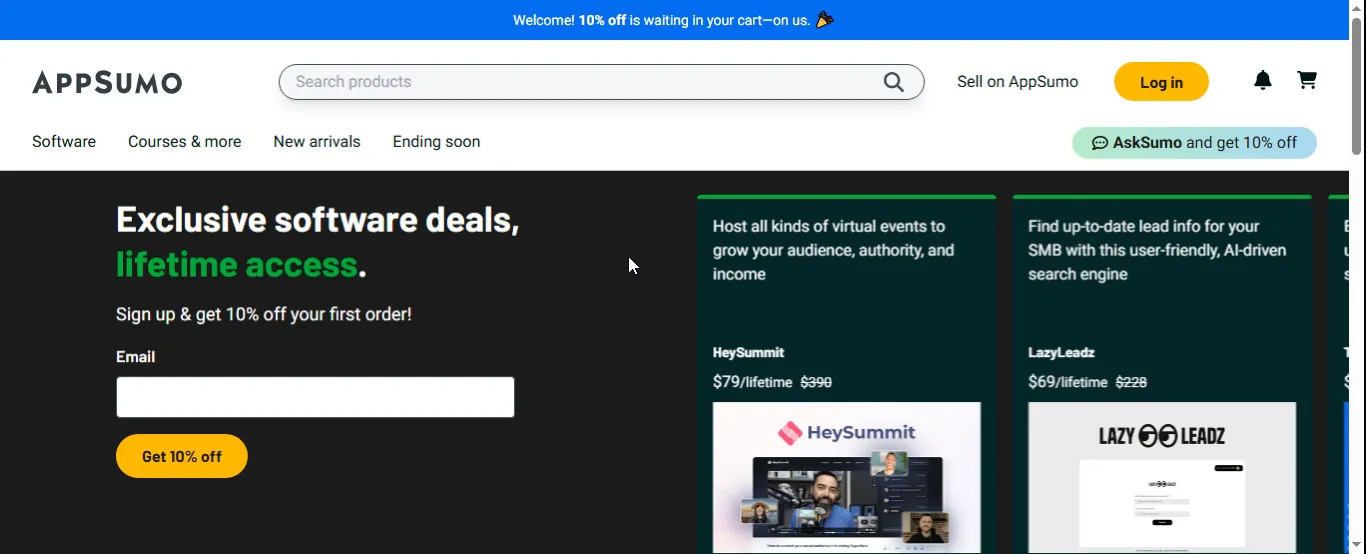Image resolution: width=1366 pixels, height=554 pixels.
Task: Click the scrollbar down arrow
Action: (1357, 545)
